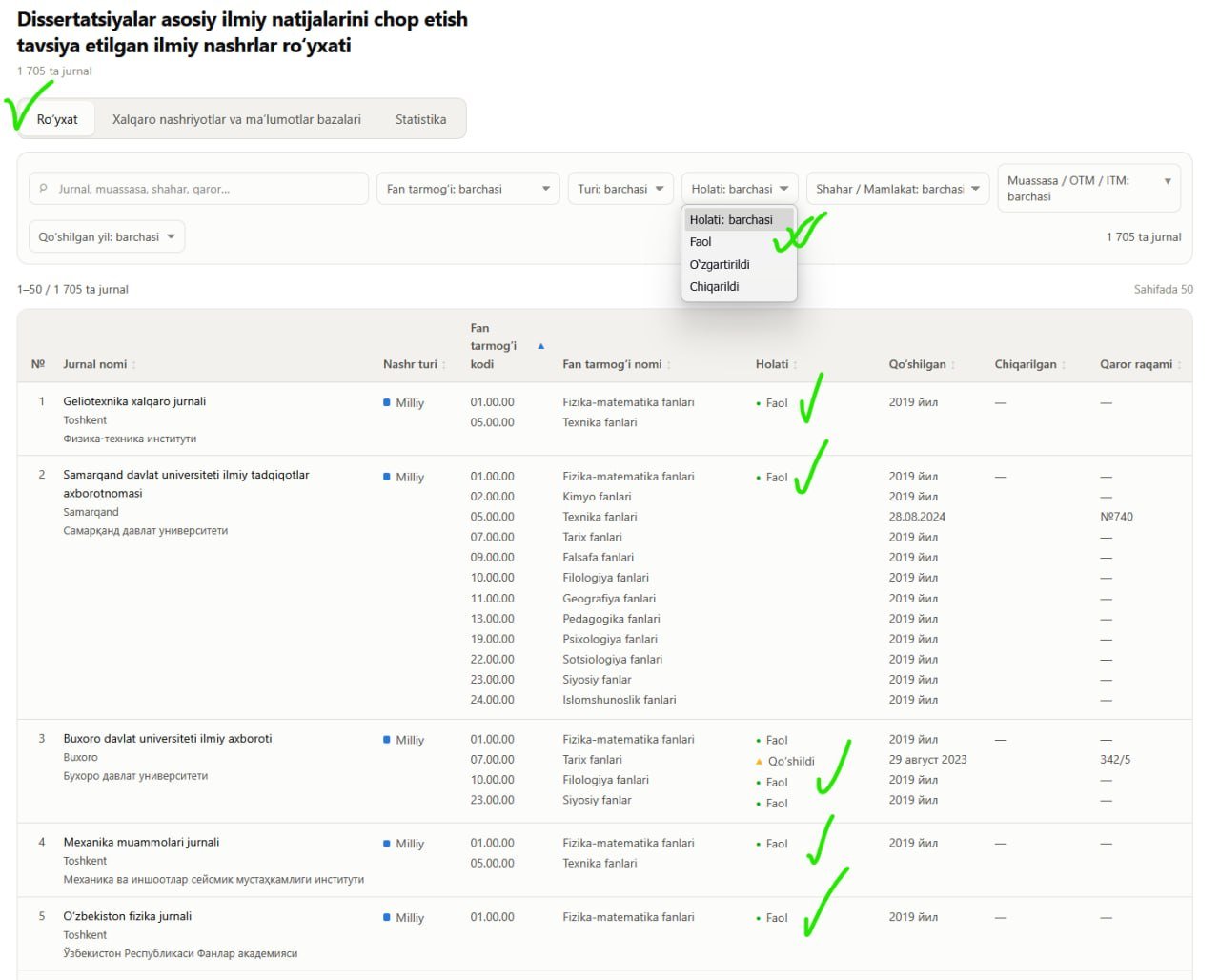Open Xalqaro nashriyotlar va ma'lumotlar bazalari tab
This screenshot has height=980, width=1220.
pyautogui.click(x=236, y=119)
